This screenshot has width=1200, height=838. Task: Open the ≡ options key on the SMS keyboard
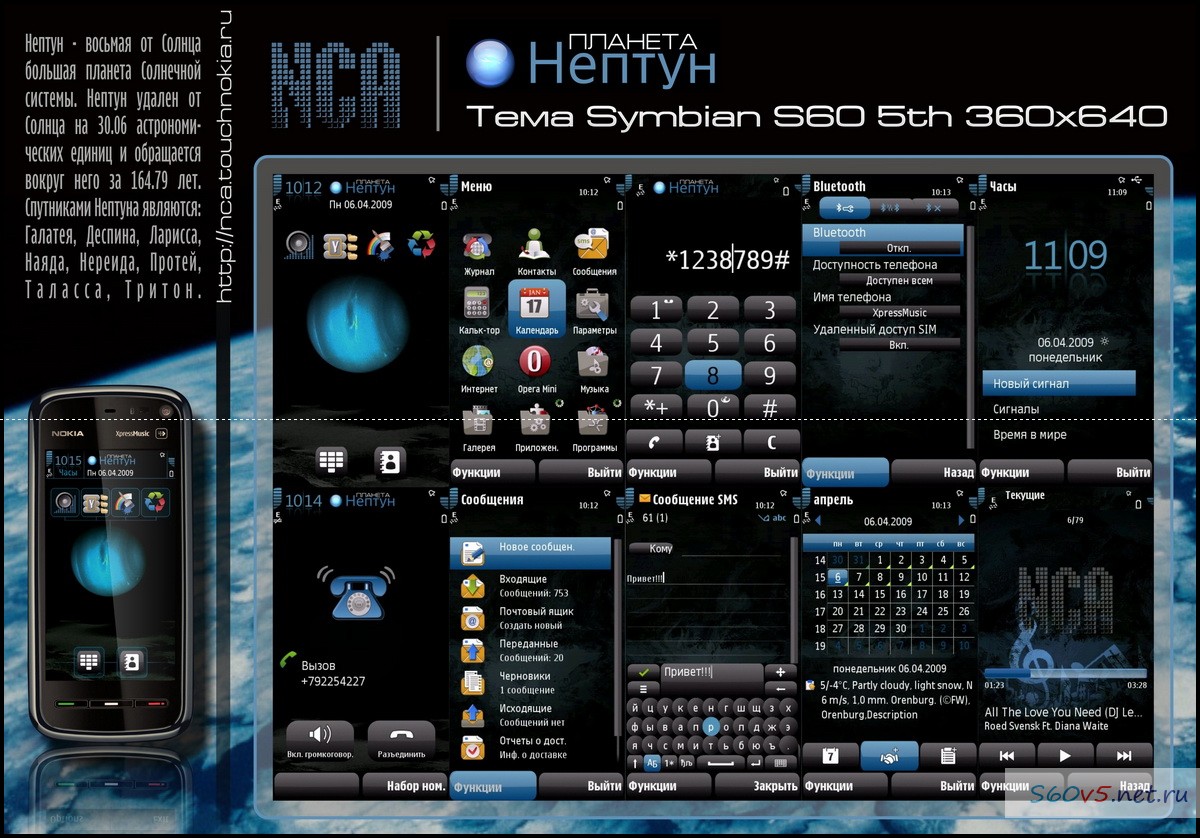[642, 689]
